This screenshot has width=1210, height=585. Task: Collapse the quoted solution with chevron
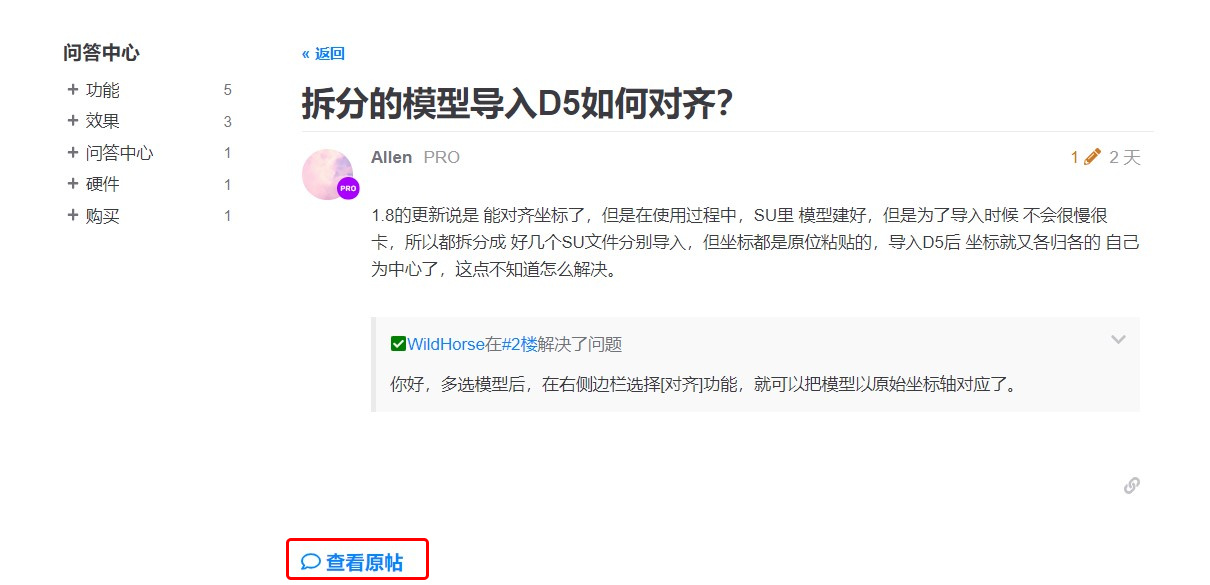(1118, 340)
